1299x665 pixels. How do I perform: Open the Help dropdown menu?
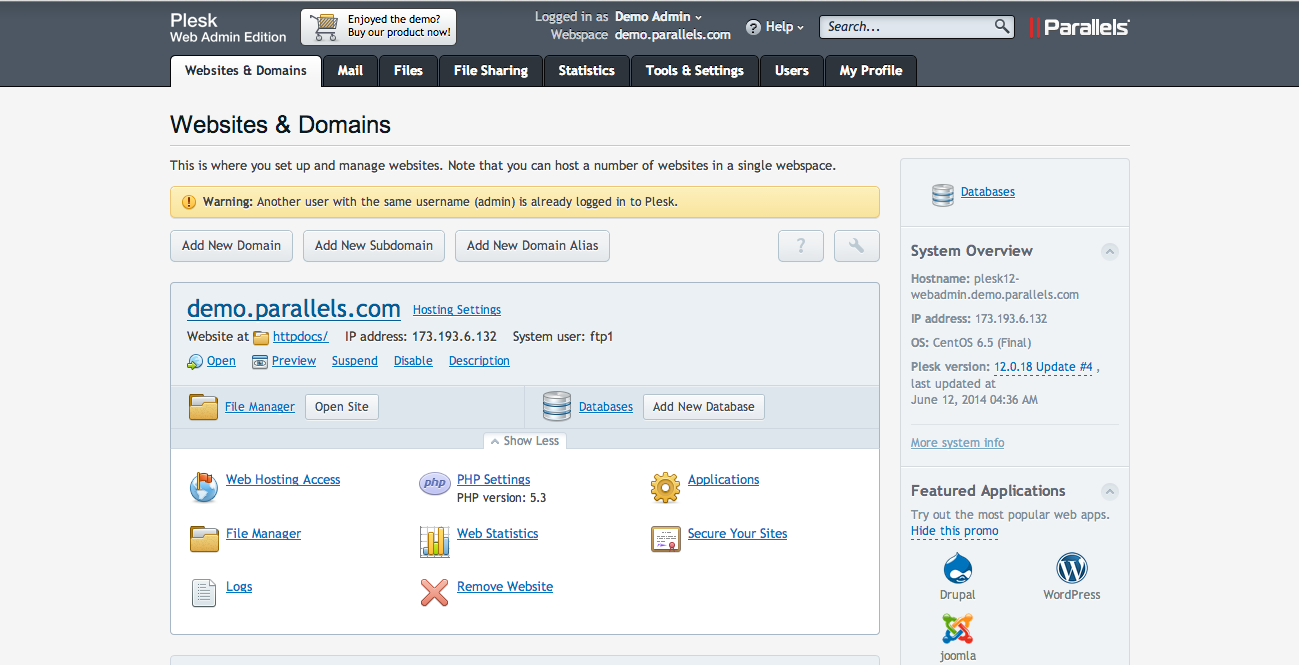(x=784, y=27)
